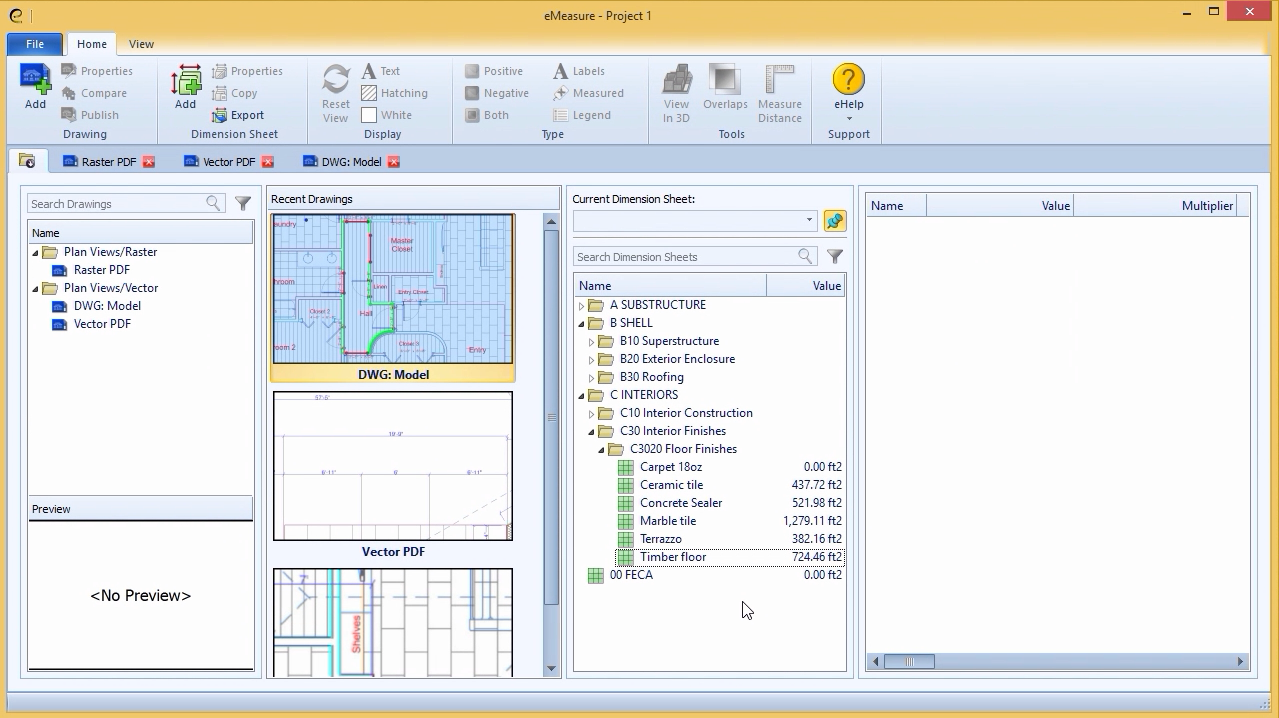The width and height of the screenshot is (1279, 718).
Task: Click the Add Drawing icon
Action: pos(35,80)
